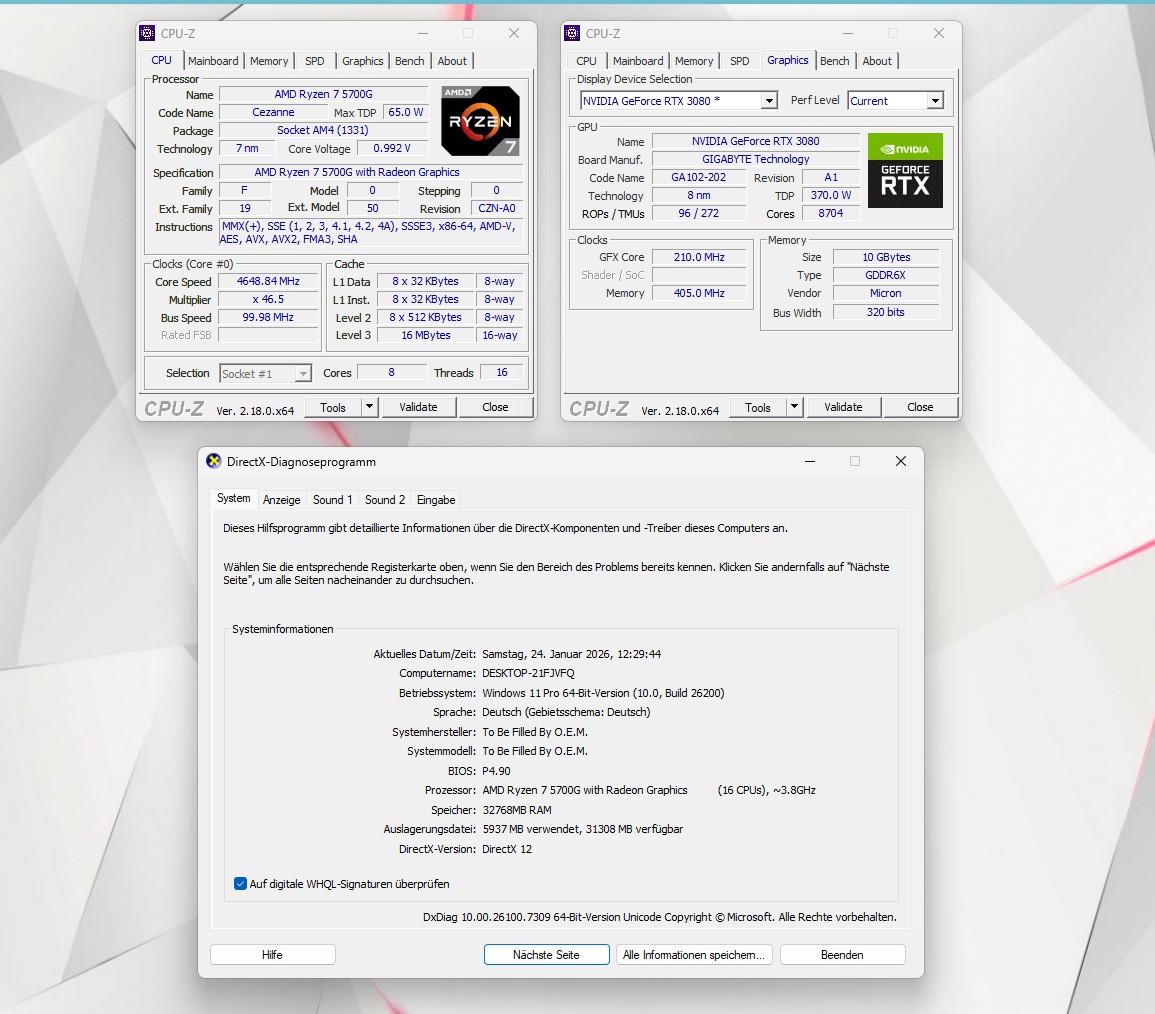
Task: Expand the Tools arrow in left CPU-Z
Action: (x=369, y=406)
